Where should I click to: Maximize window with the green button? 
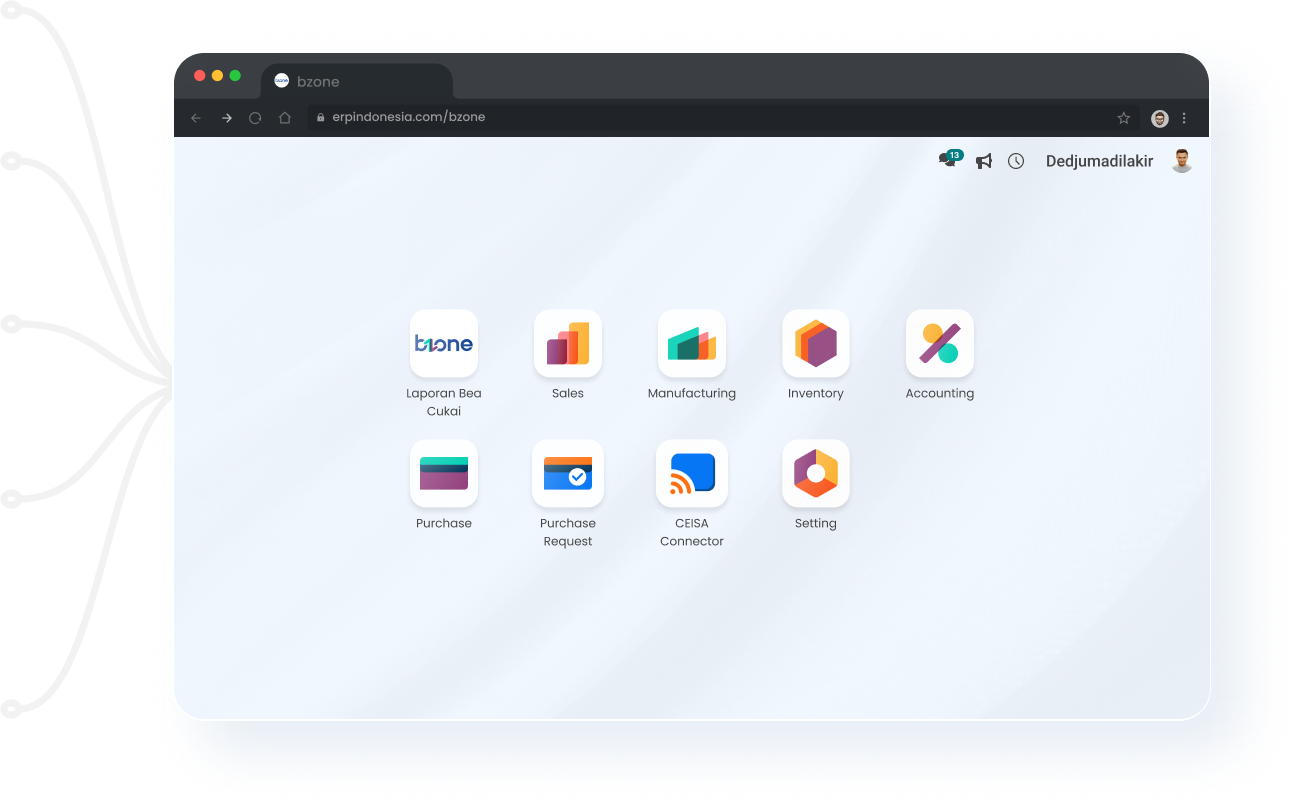click(x=236, y=75)
